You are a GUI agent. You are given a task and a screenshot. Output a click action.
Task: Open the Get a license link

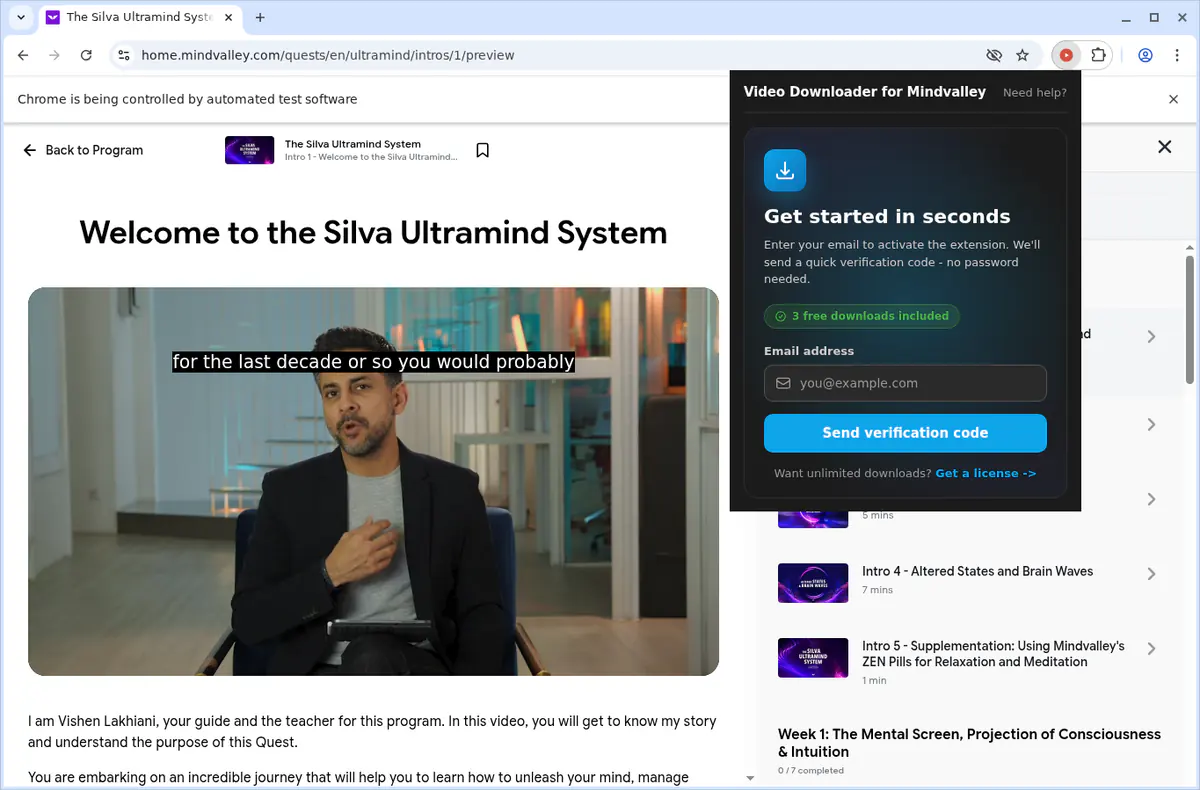(986, 473)
